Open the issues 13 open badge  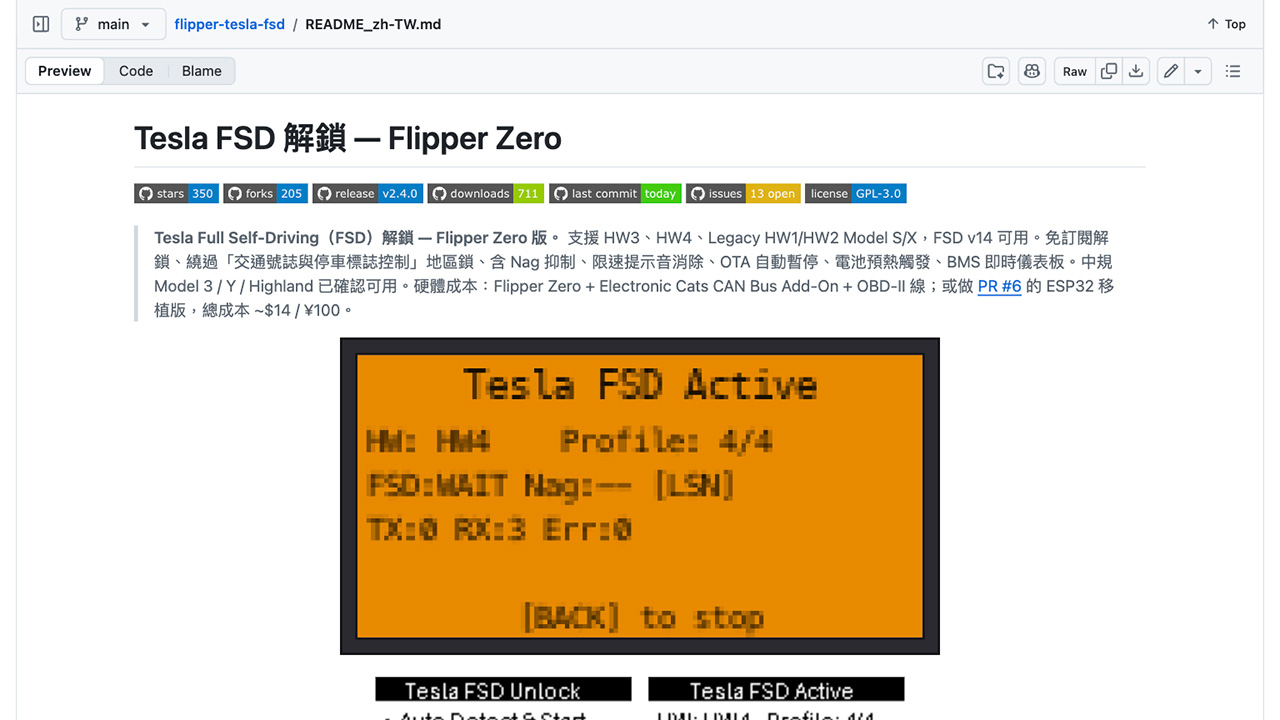(x=743, y=194)
